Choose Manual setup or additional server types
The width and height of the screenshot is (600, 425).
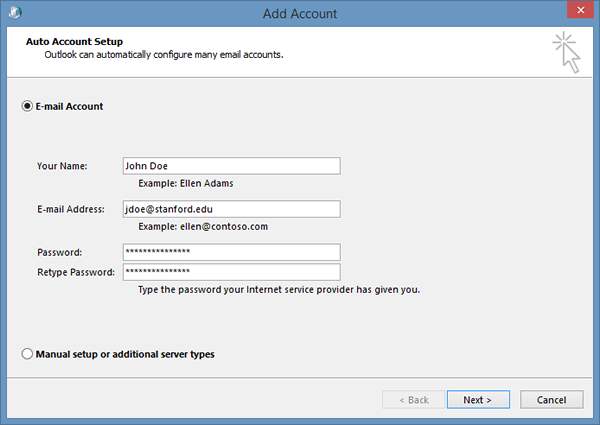27,354
